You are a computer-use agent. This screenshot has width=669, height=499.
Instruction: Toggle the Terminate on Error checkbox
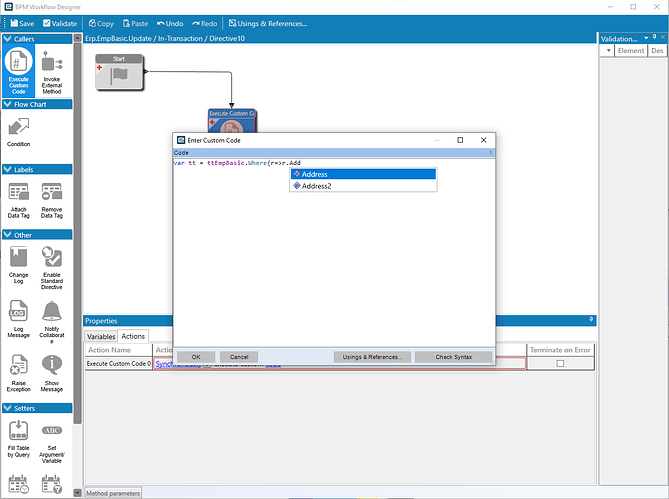click(560, 363)
